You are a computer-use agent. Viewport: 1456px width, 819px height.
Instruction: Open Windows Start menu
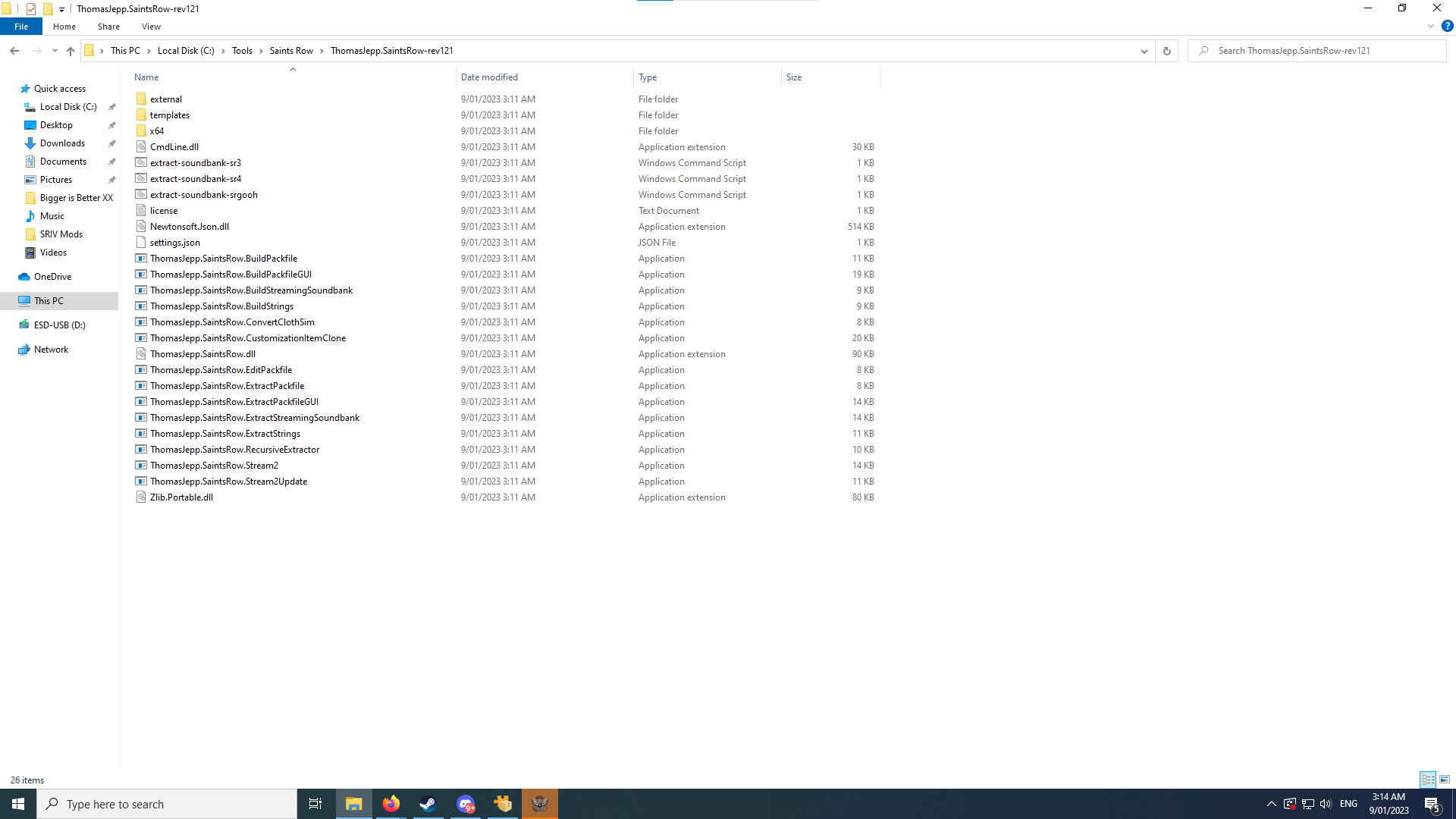pos(18,804)
